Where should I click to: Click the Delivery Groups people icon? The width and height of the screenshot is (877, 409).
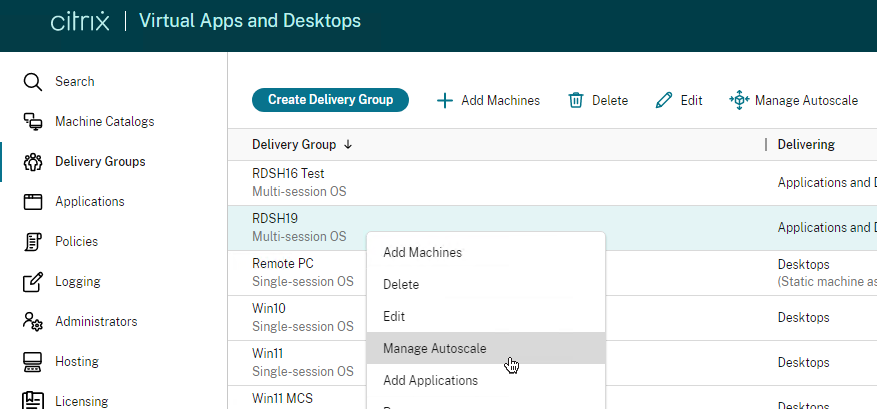pos(32,162)
